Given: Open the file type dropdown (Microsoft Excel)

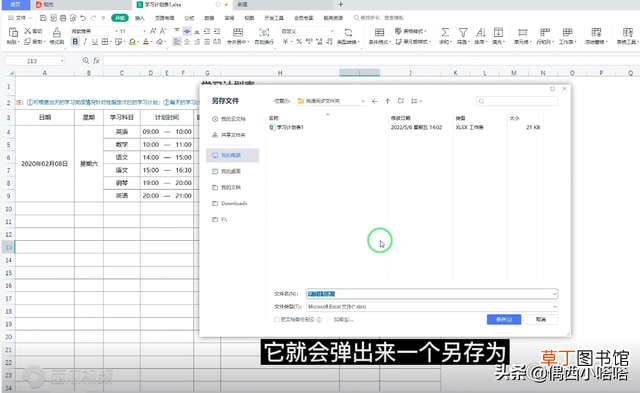Looking at the screenshot, I should point(432,306).
